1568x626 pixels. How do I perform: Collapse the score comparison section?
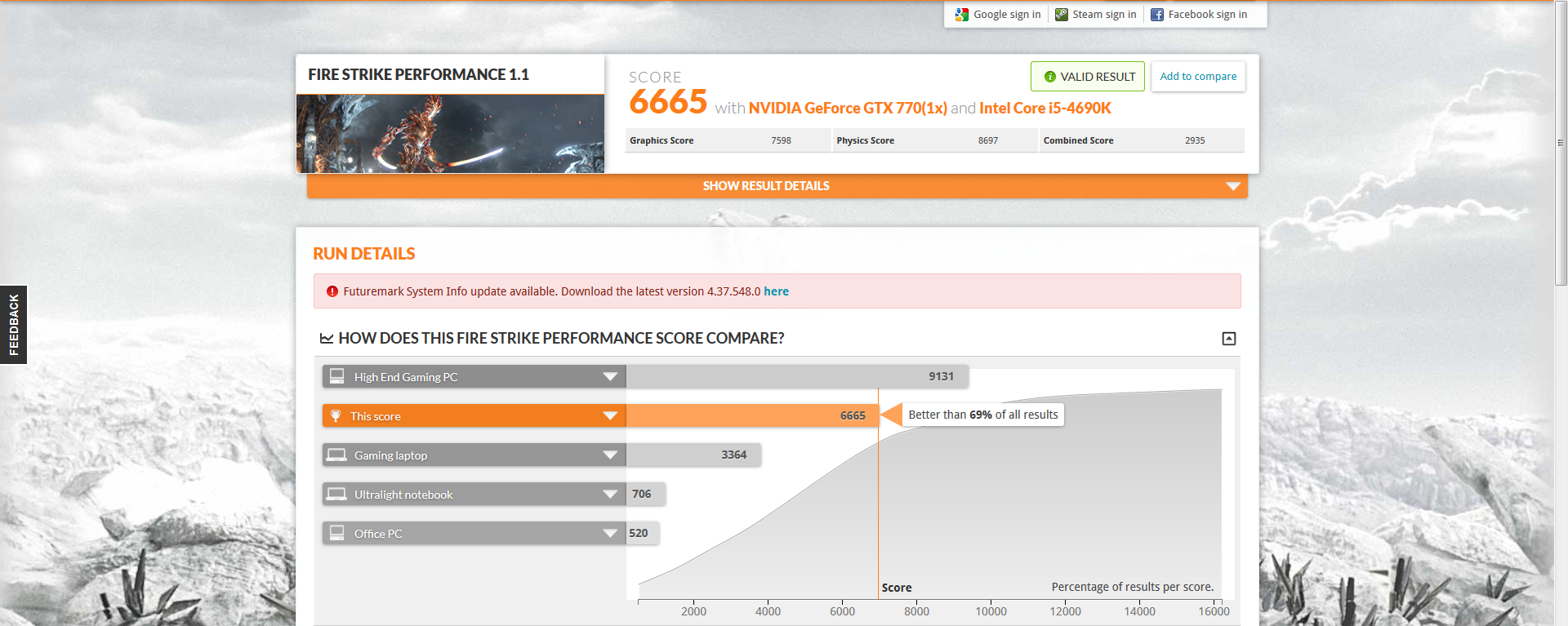(1229, 339)
